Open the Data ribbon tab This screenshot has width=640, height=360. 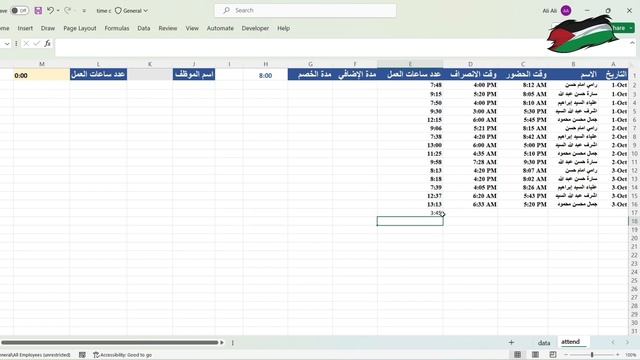(144, 28)
